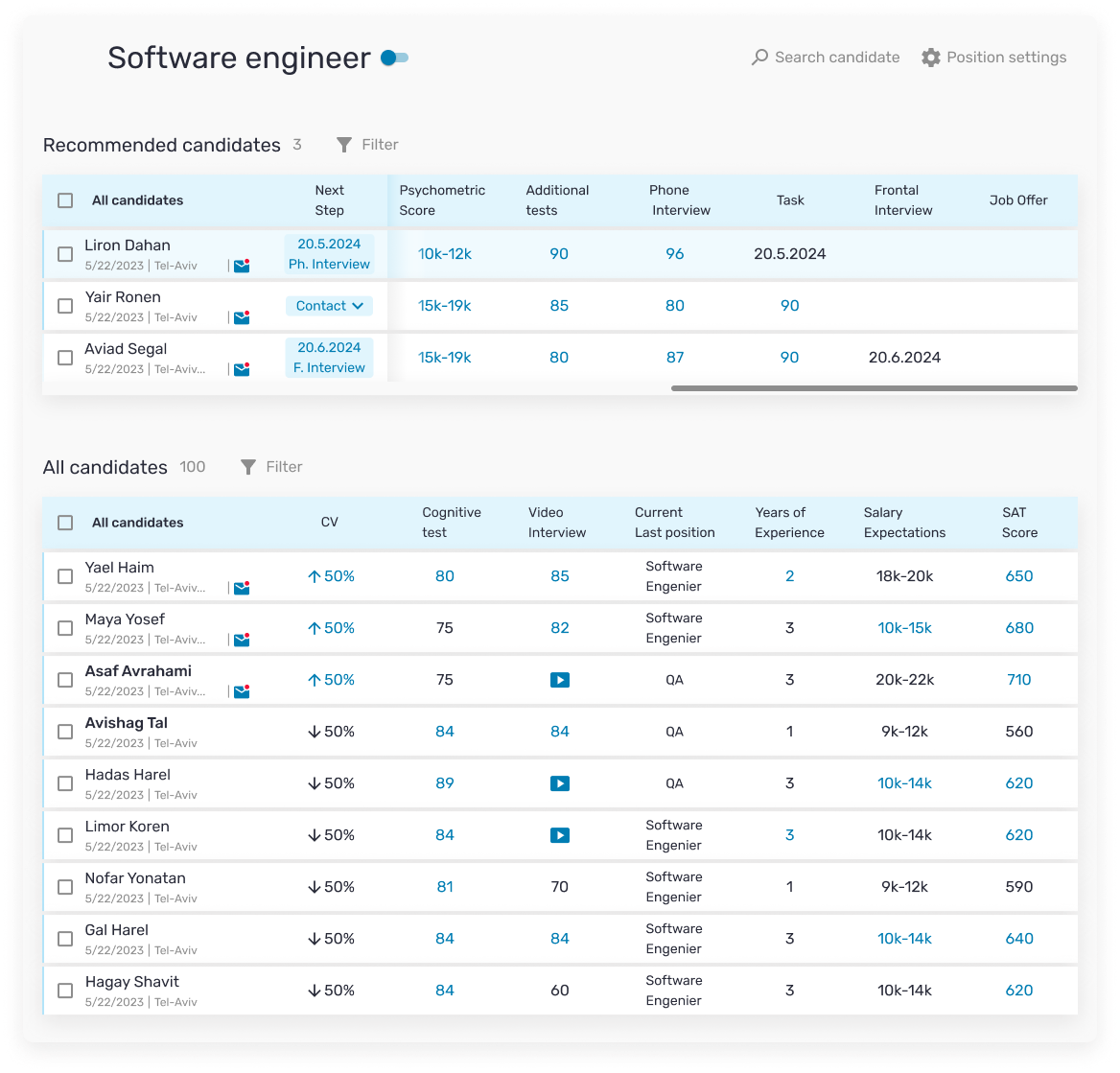Screen dimensions: 1120x1073
Task: Play Hadas Harel's video interview
Action: [560, 783]
